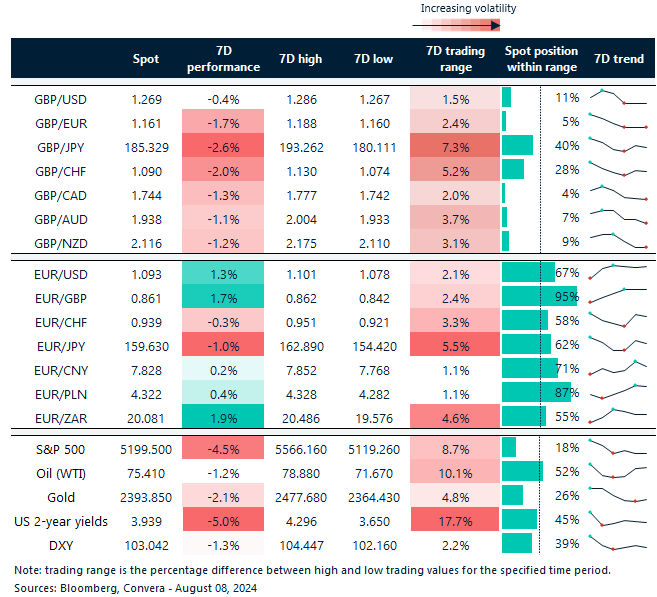Click the 10.1% Oil trading range cell
Viewport: 657px width, 597px height.
point(455,471)
